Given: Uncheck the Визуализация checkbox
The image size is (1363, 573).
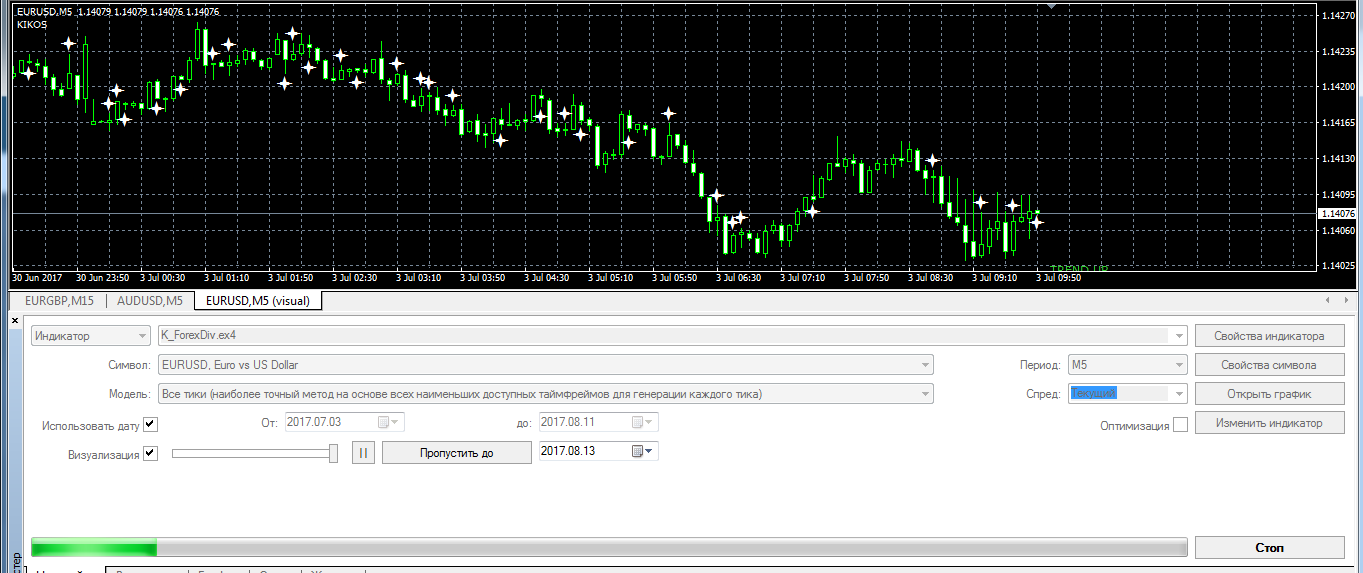Looking at the screenshot, I should (x=151, y=454).
